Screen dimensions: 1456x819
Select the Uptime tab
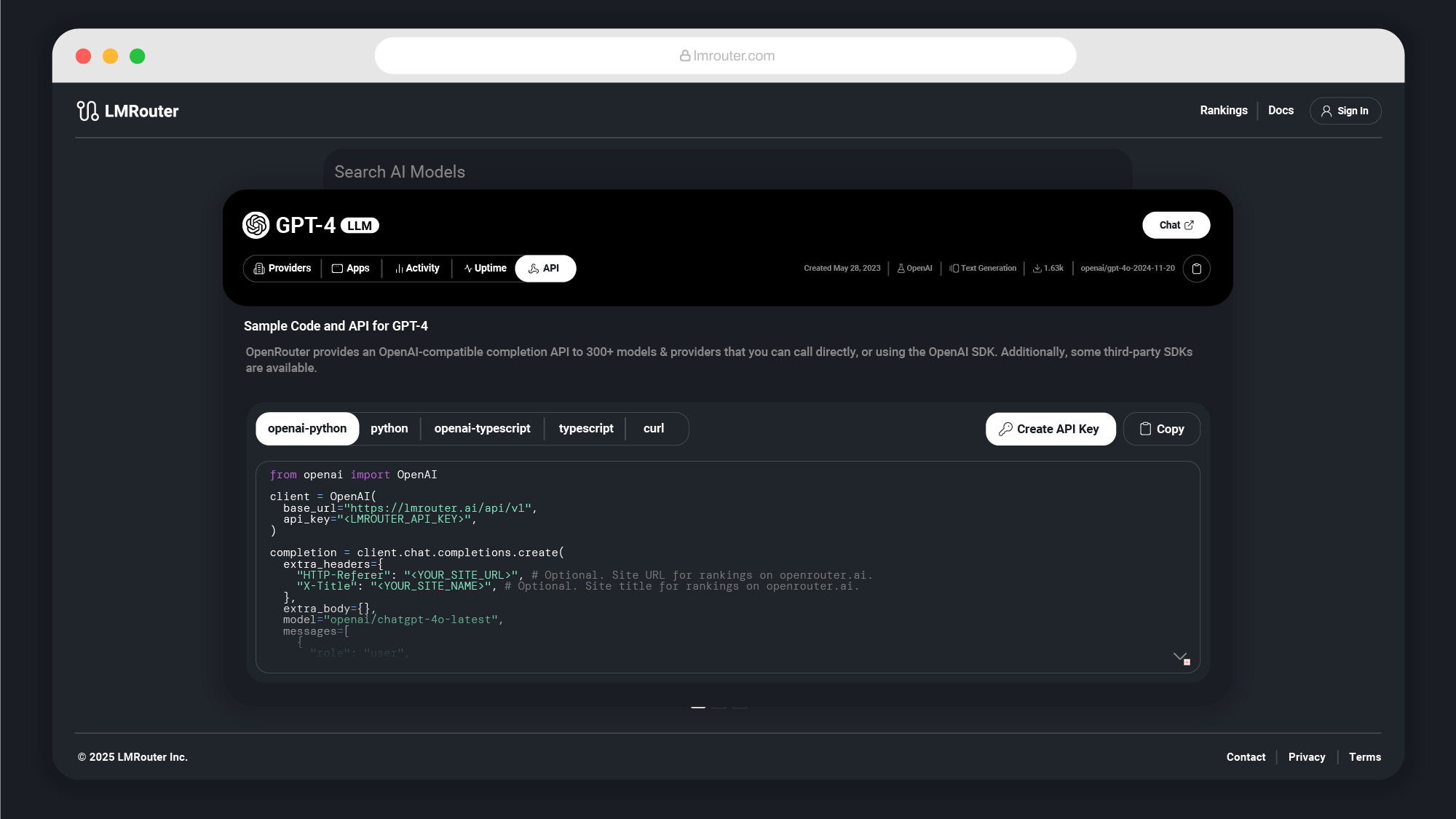click(485, 269)
